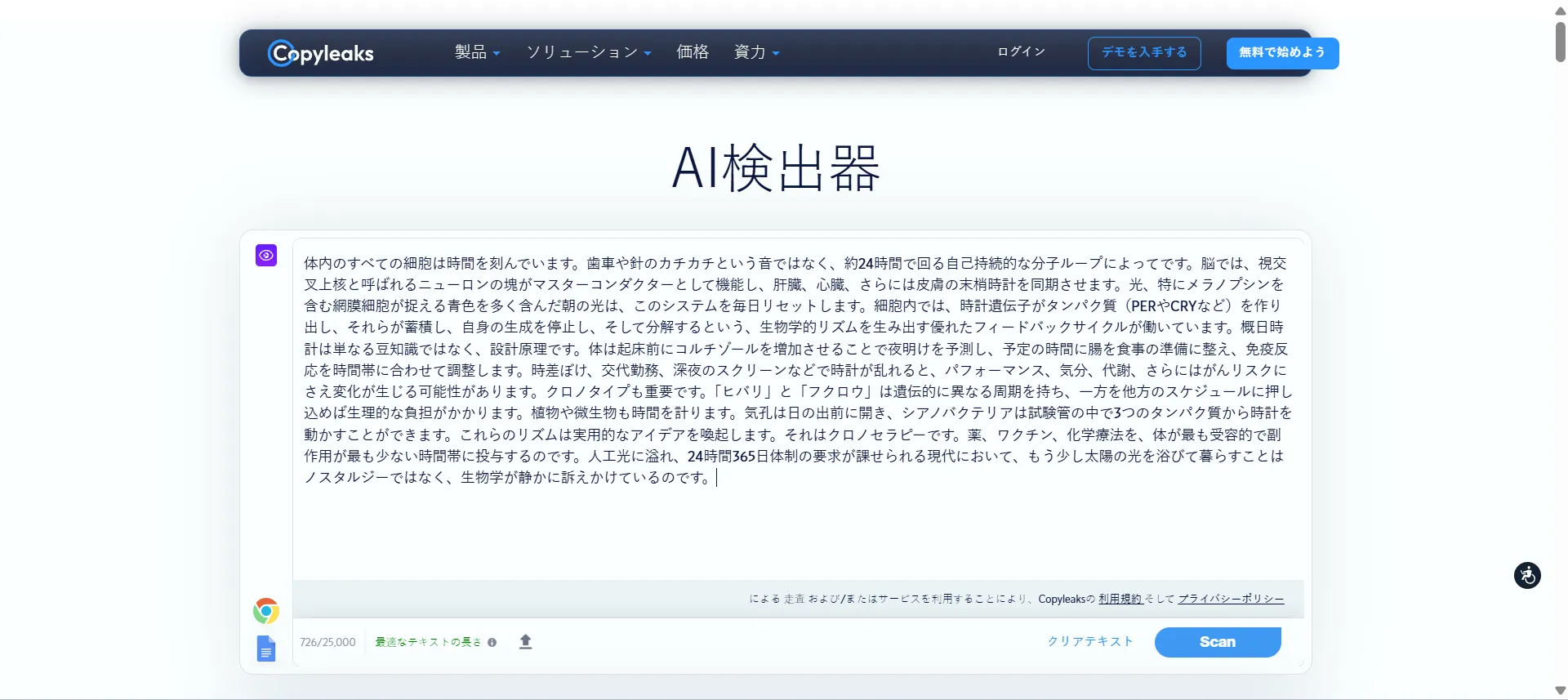Go to the 価格 page
The image size is (1568, 700).
point(693,52)
